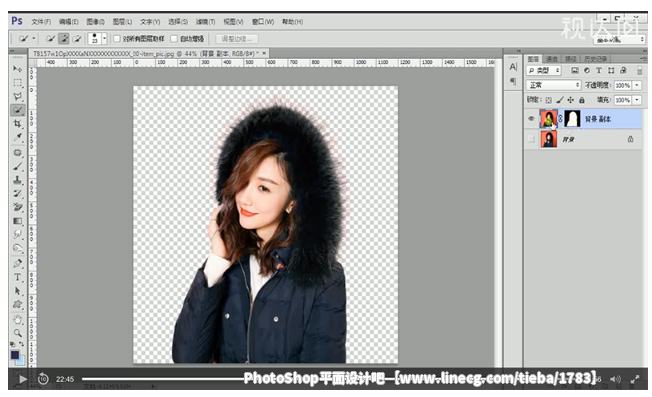
Task: Open the layer blend mode dropdown
Action: 553,85
